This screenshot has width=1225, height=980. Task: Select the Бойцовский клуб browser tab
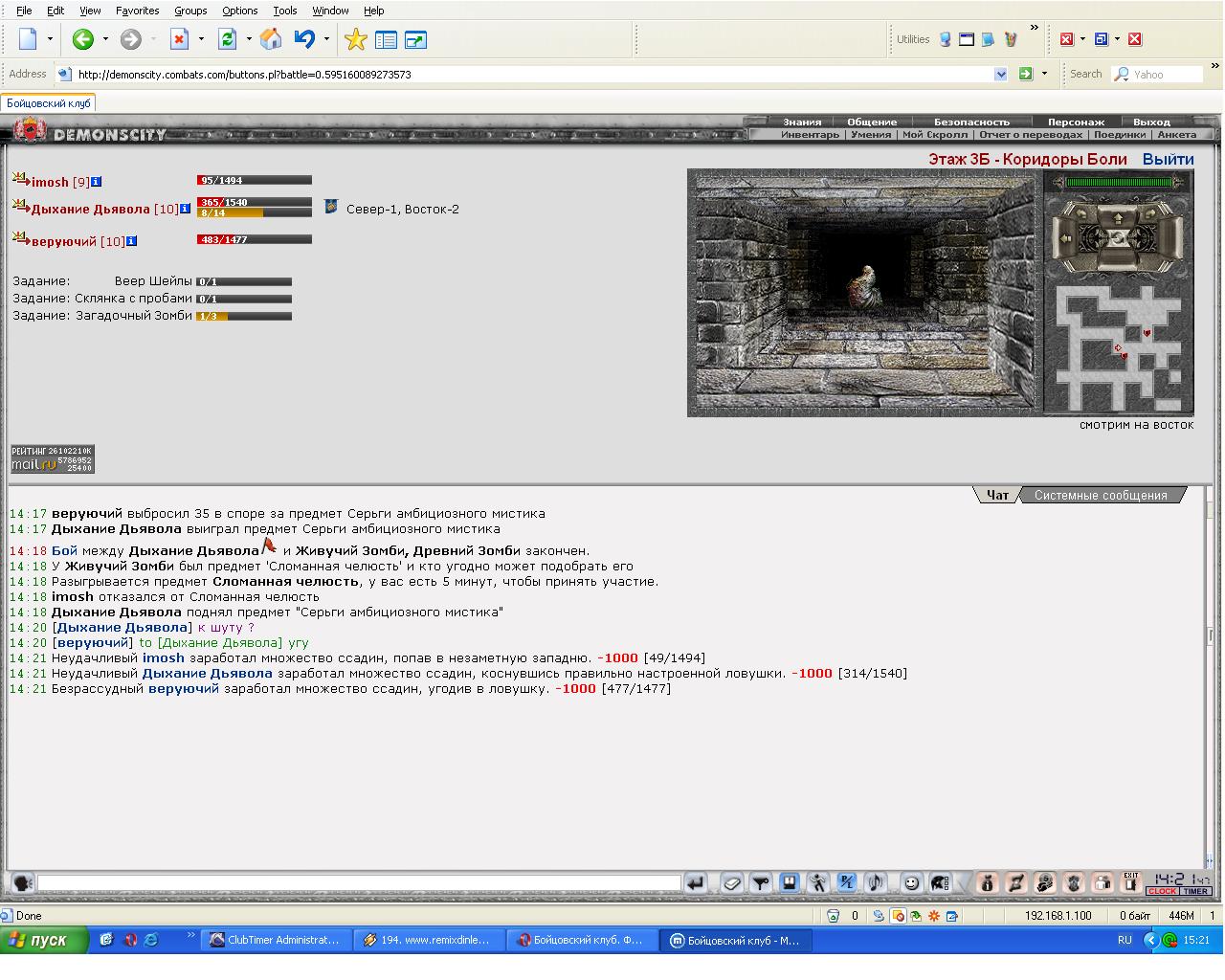coord(49,102)
